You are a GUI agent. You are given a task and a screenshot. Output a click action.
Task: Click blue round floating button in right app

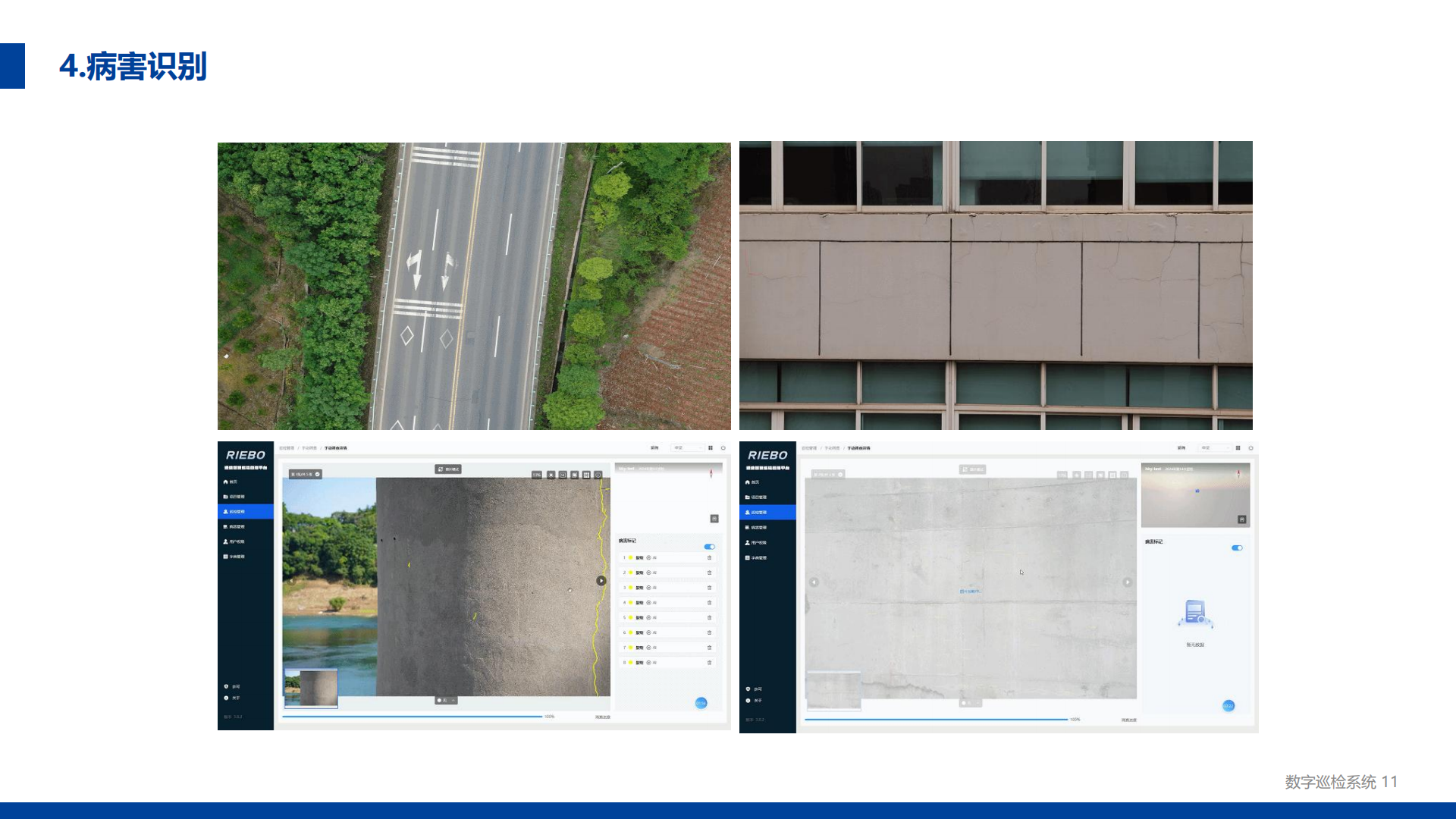1228,706
